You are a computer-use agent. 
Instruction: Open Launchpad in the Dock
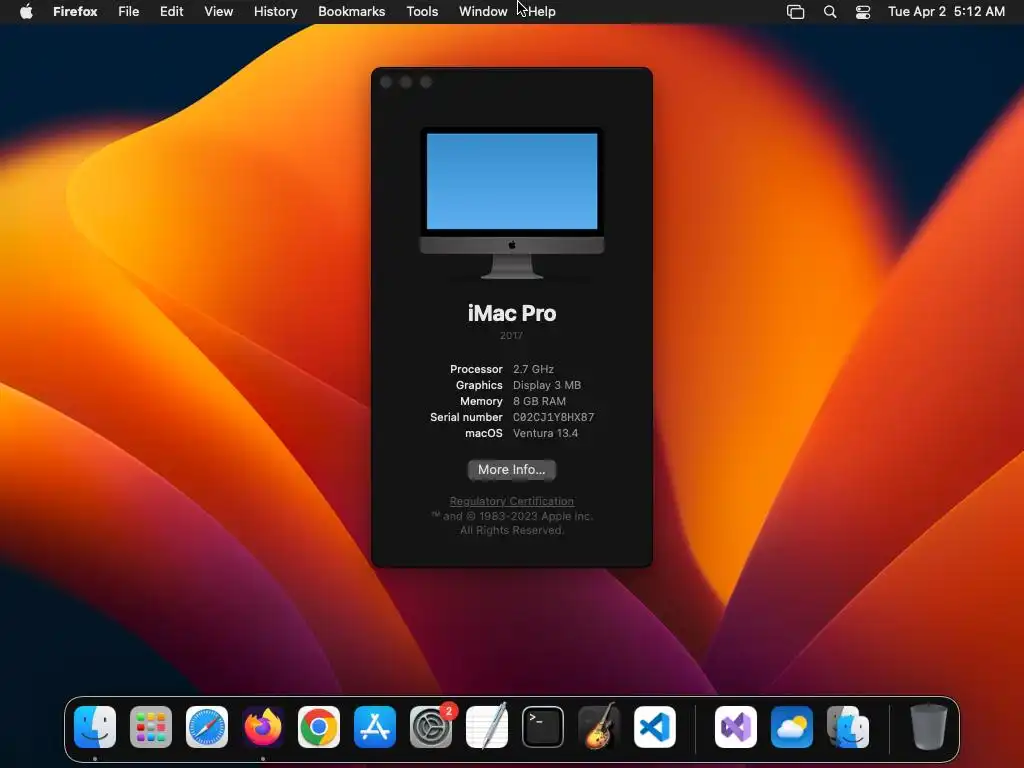pyautogui.click(x=151, y=727)
